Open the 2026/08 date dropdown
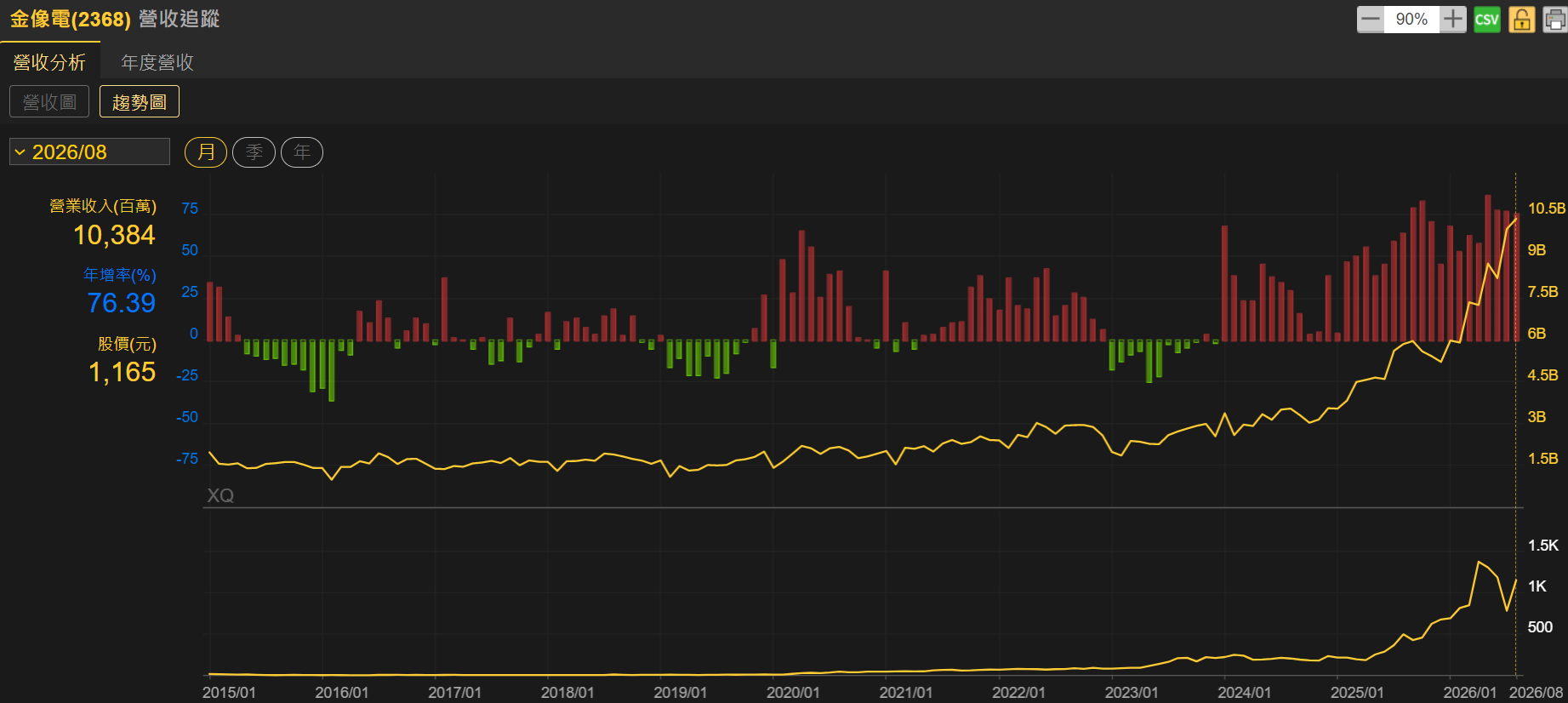The image size is (1568, 703). click(89, 152)
